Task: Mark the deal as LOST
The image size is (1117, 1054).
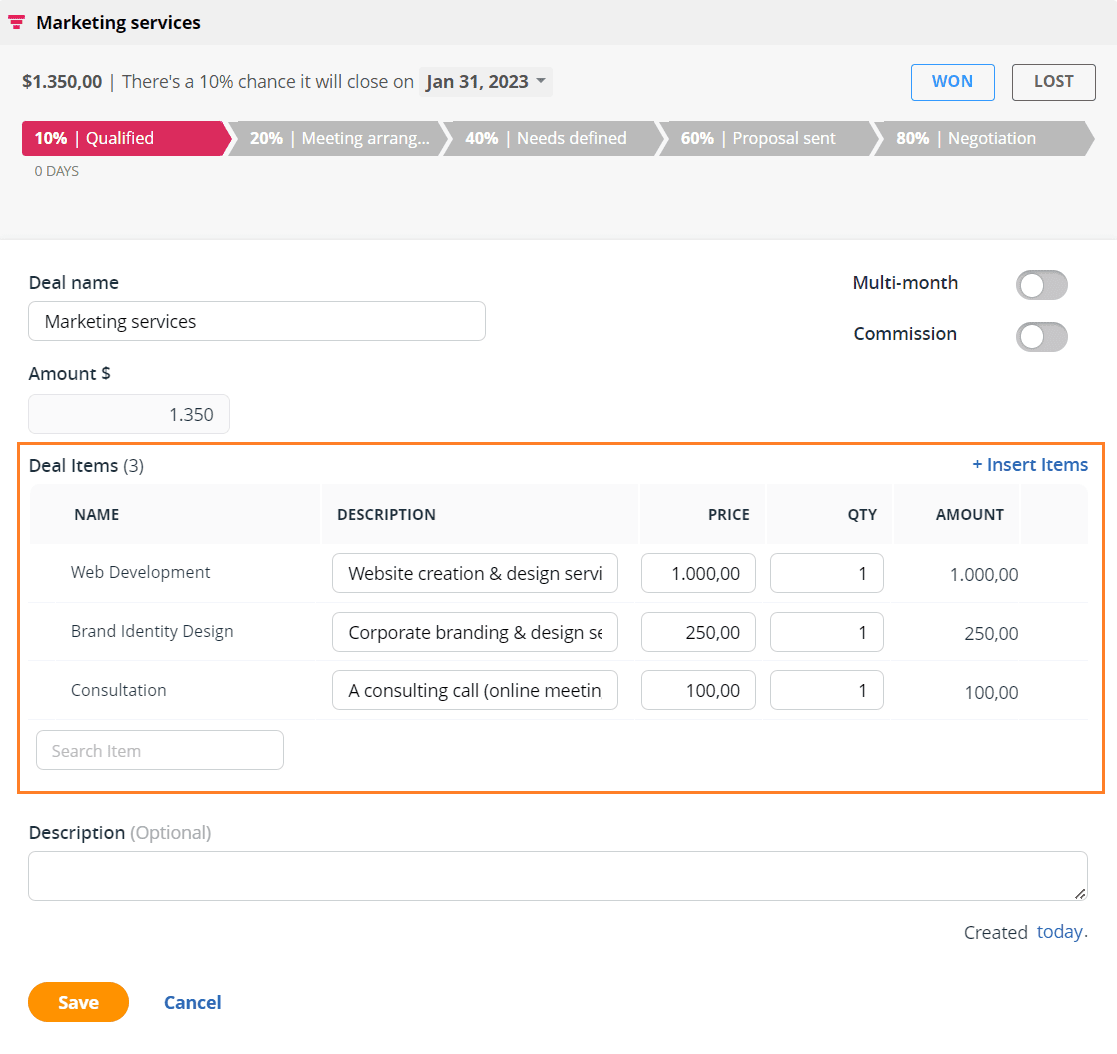Action: click(1053, 82)
